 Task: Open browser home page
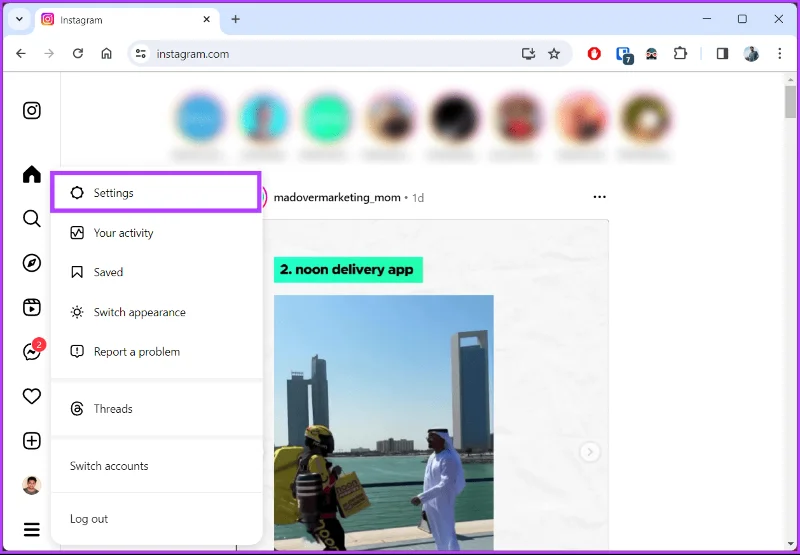pos(106,54)
